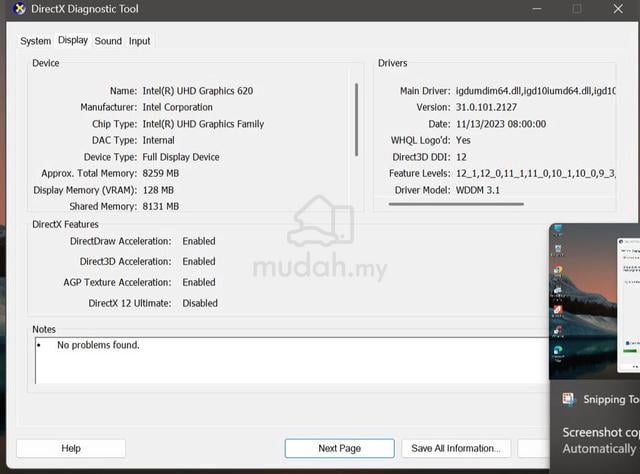The height and width of the screenshot is (474, 640).
Task: Open the Snipping Tool screenshot thumbnail
Action: point(595,301)
